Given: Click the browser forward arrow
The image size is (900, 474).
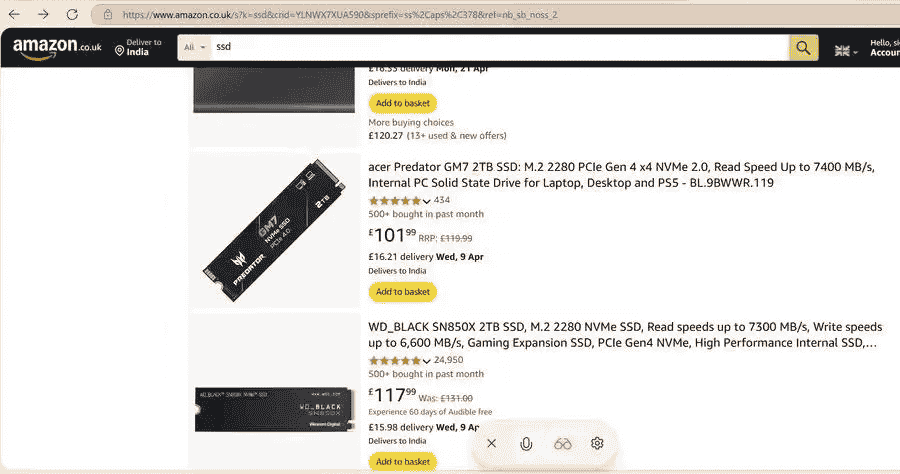Looking at the screenshot, I should [x=43, y=14].
